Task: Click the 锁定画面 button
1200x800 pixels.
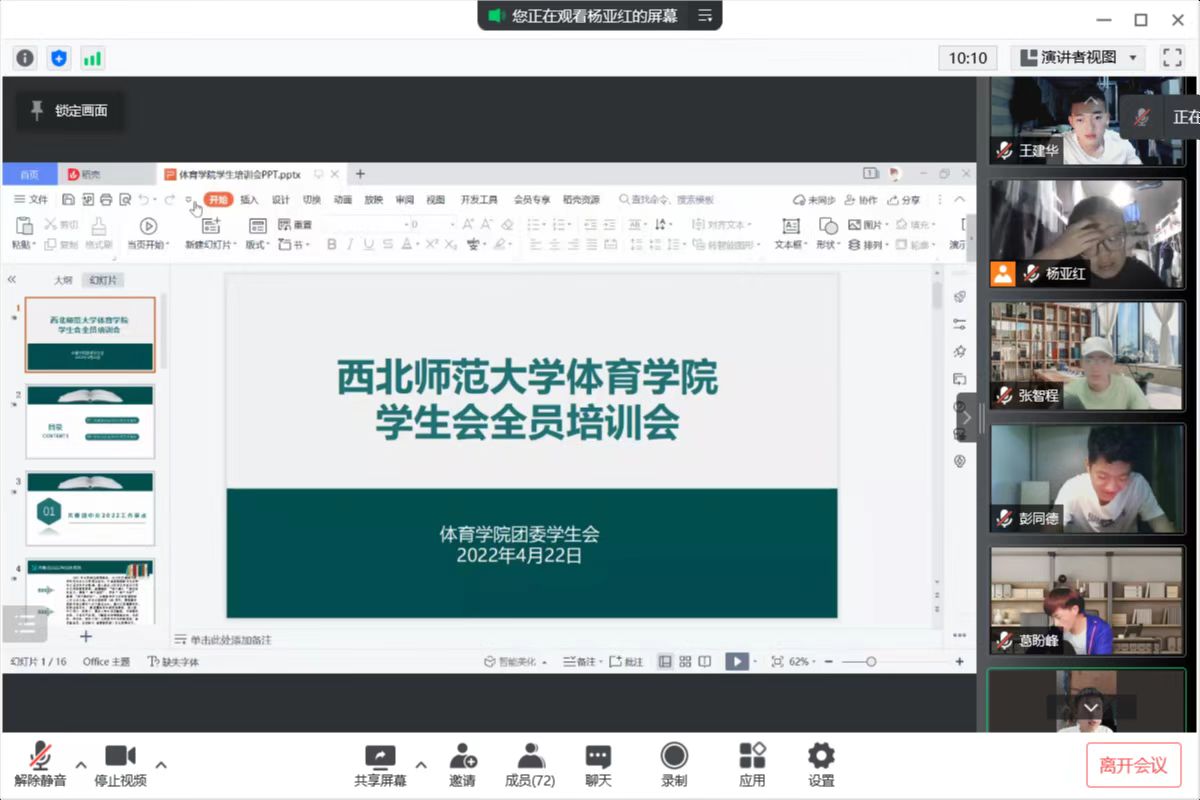Action: coord(70,111)
